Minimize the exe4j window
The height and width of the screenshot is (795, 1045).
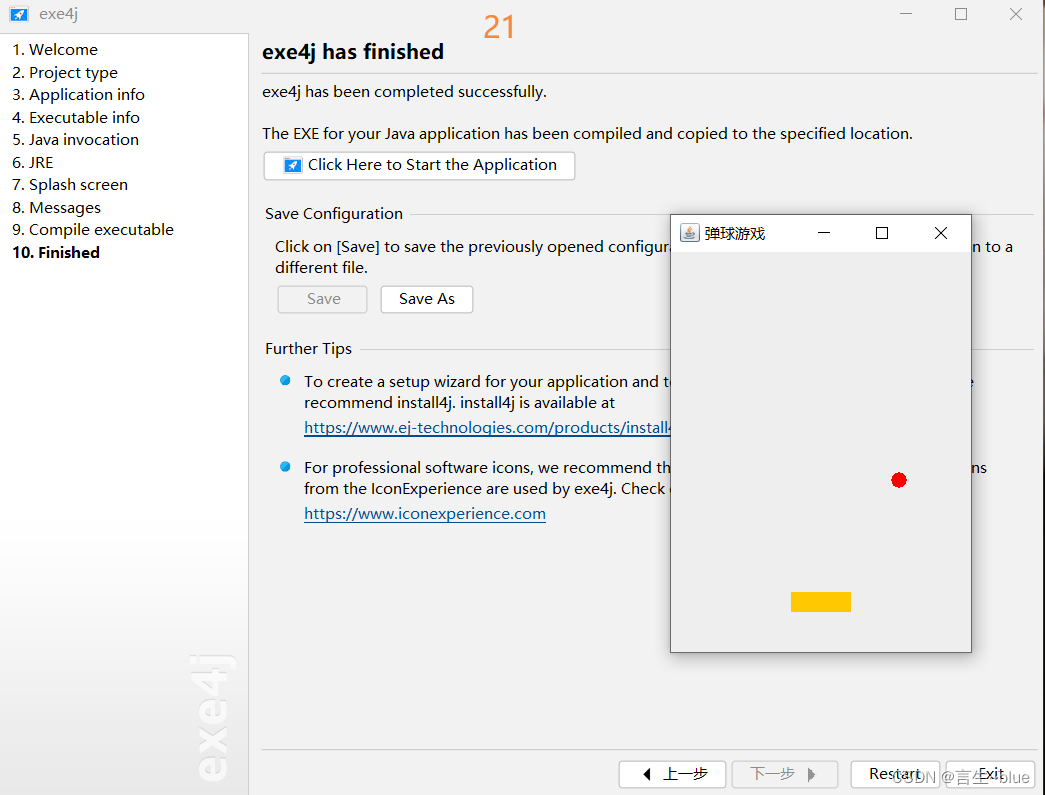pos(906,14)
